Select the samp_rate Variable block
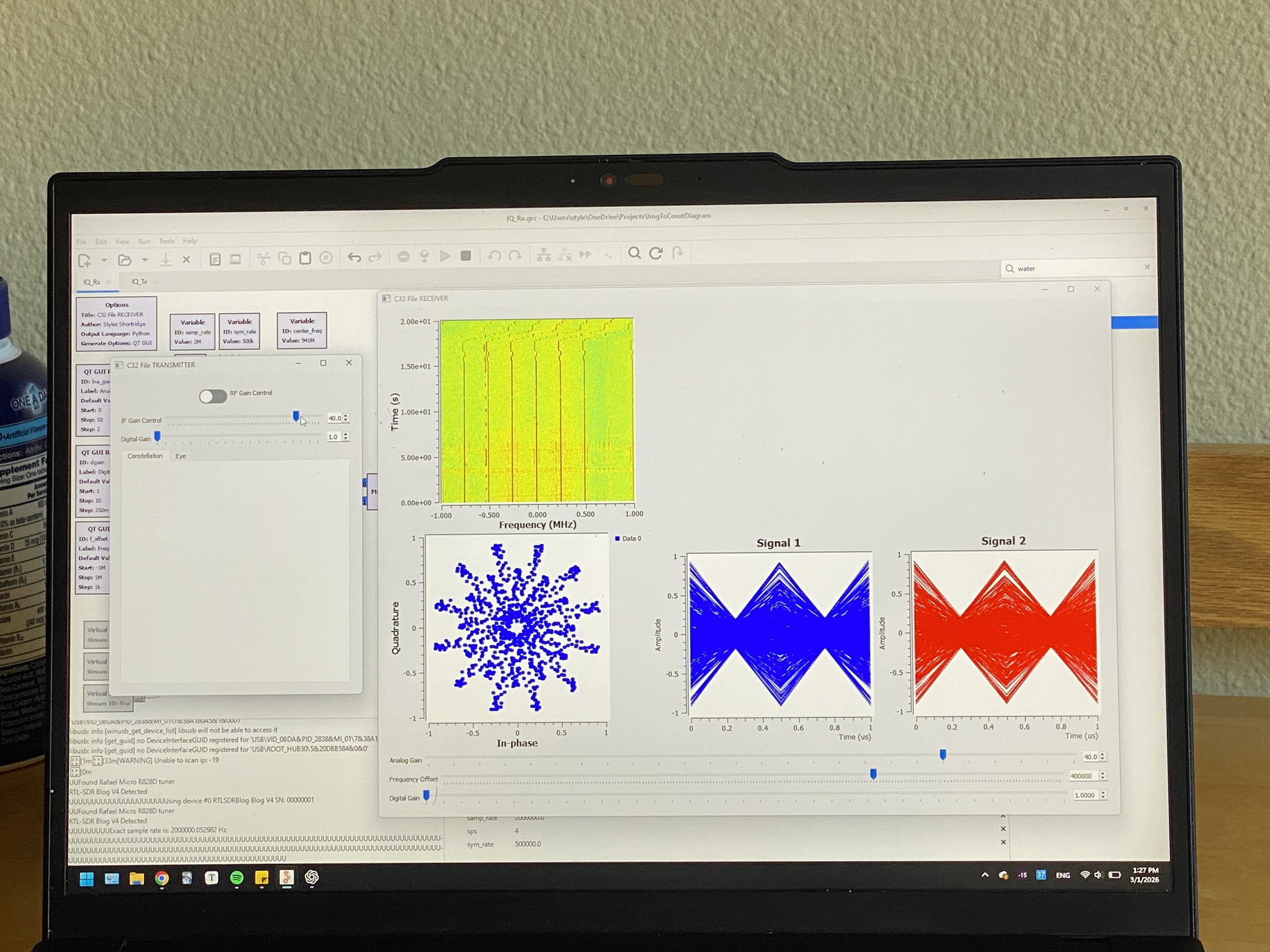Image resolution: width=1270 pixels, height=952 pixels. [x=192, y=332]
